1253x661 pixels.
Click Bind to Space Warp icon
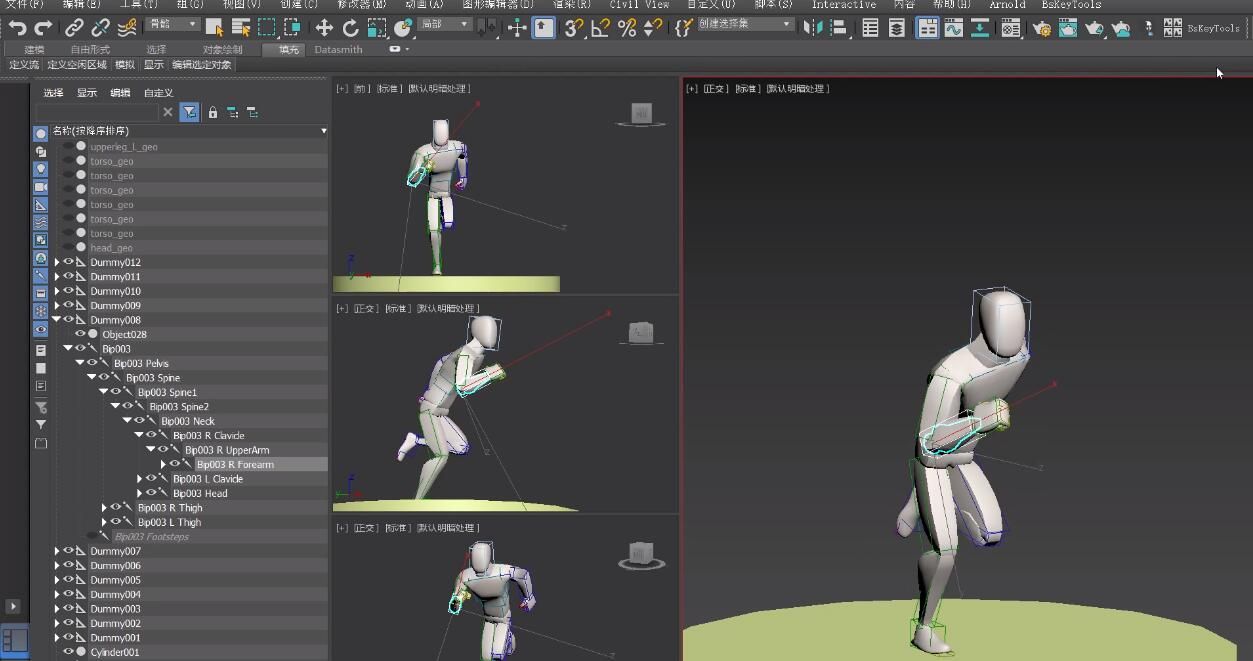(126, 28)
